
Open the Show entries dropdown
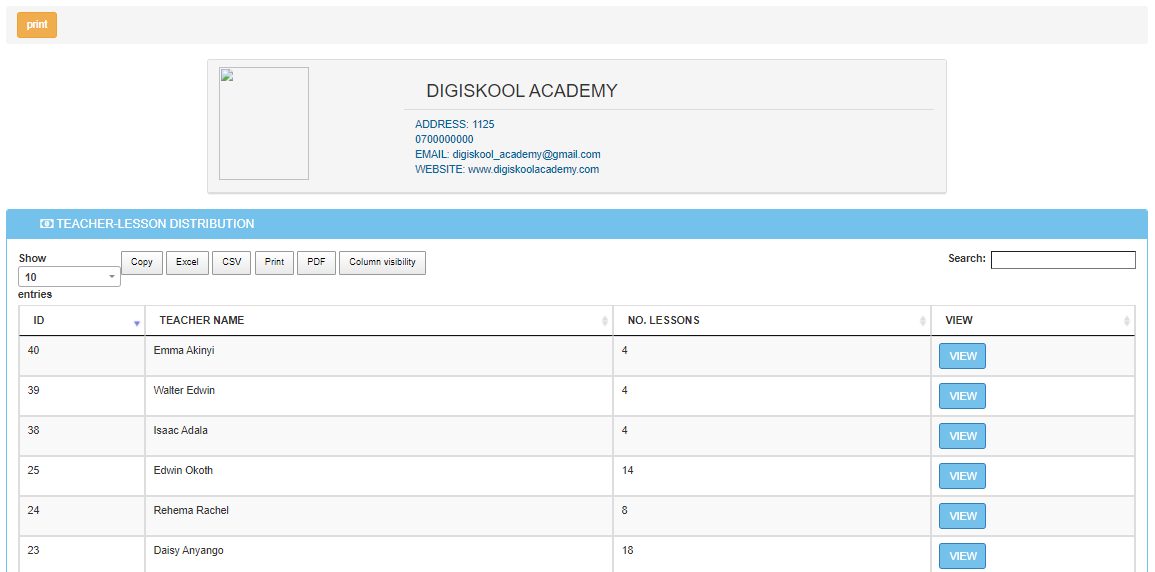(x=69, y=277)
